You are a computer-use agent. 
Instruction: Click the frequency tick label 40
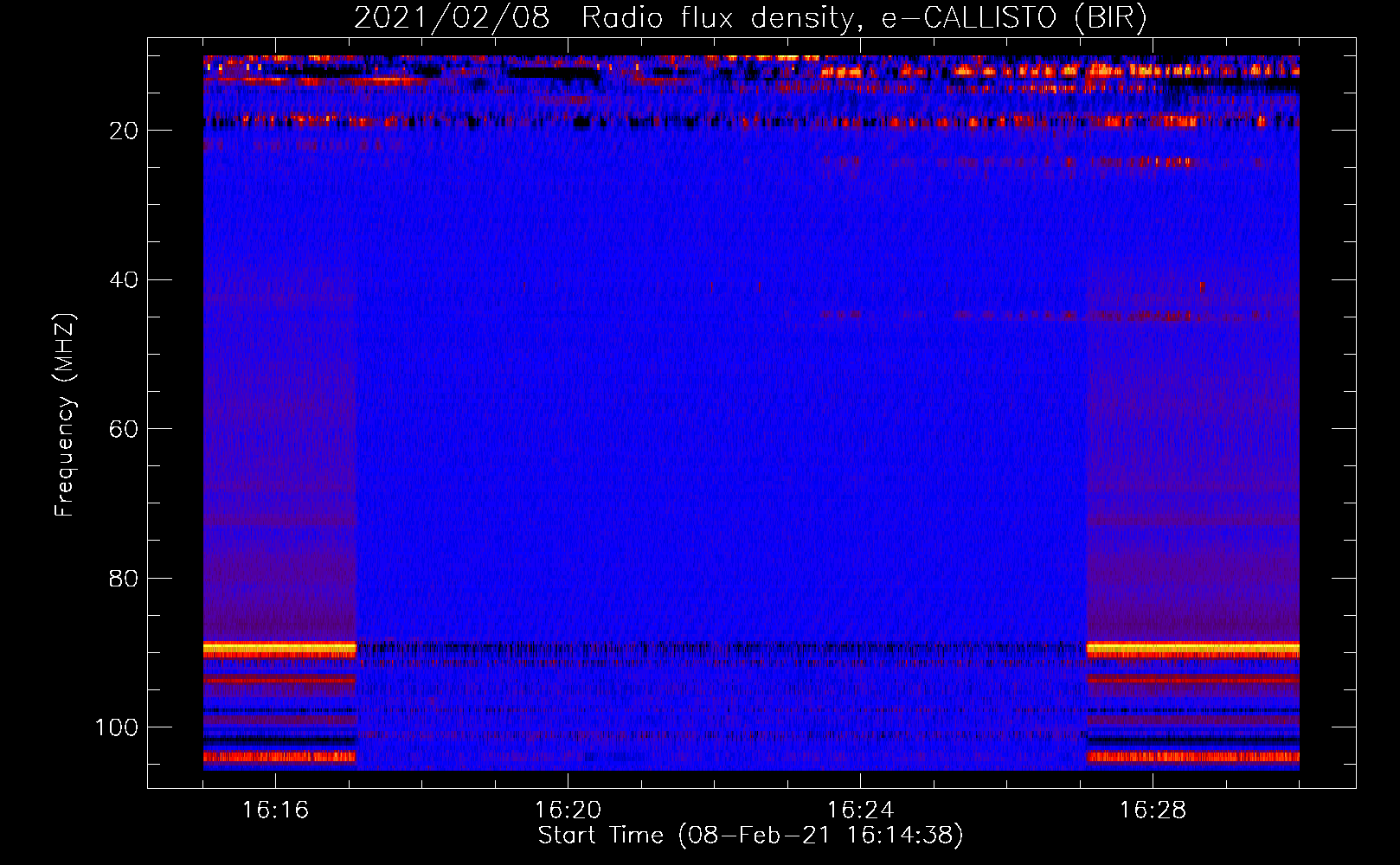[x=125, y=280]
